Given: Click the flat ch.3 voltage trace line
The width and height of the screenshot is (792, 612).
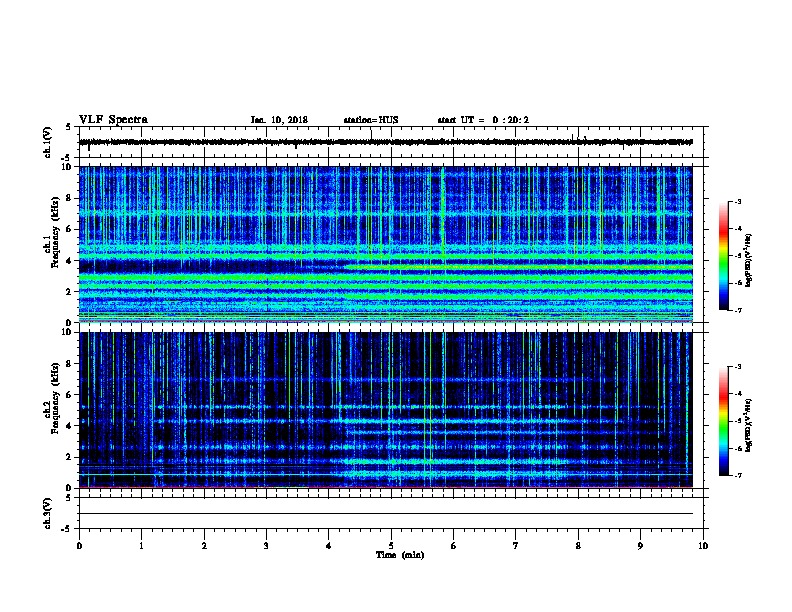Looking at the screenshot, I should click(x=386, y=514).
